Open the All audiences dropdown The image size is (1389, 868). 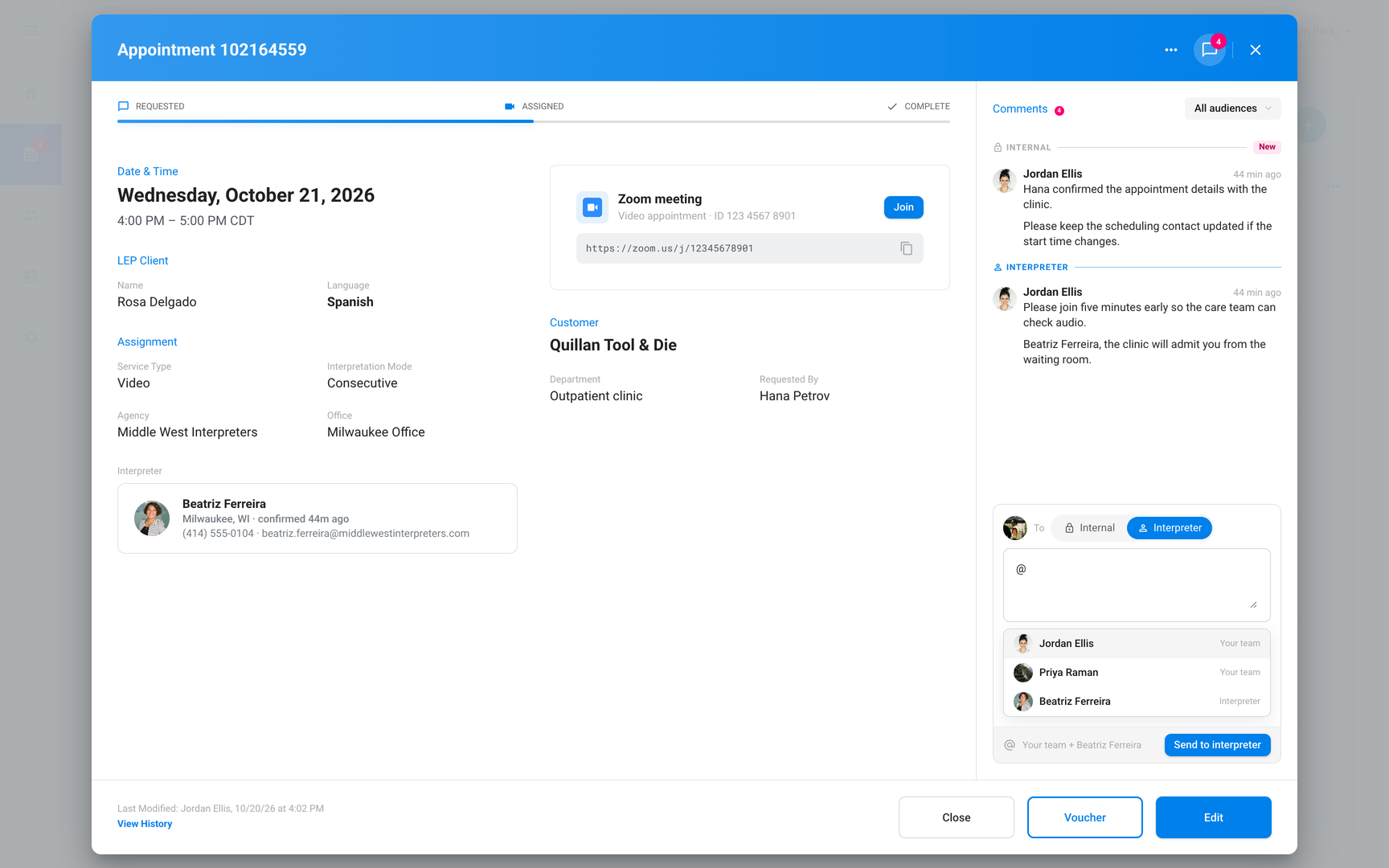pyautogui.click(x=1232, y=108)
